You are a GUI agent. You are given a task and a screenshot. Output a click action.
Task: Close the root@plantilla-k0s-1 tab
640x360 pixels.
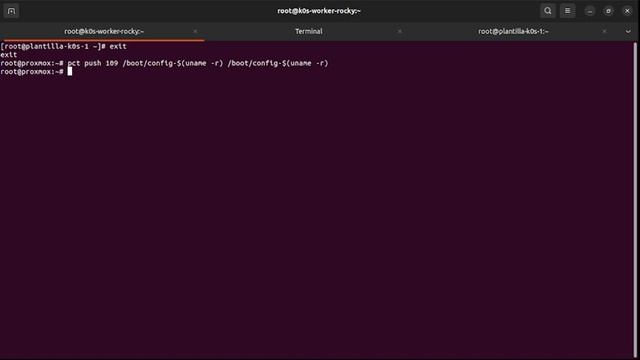tap(604, 31)
